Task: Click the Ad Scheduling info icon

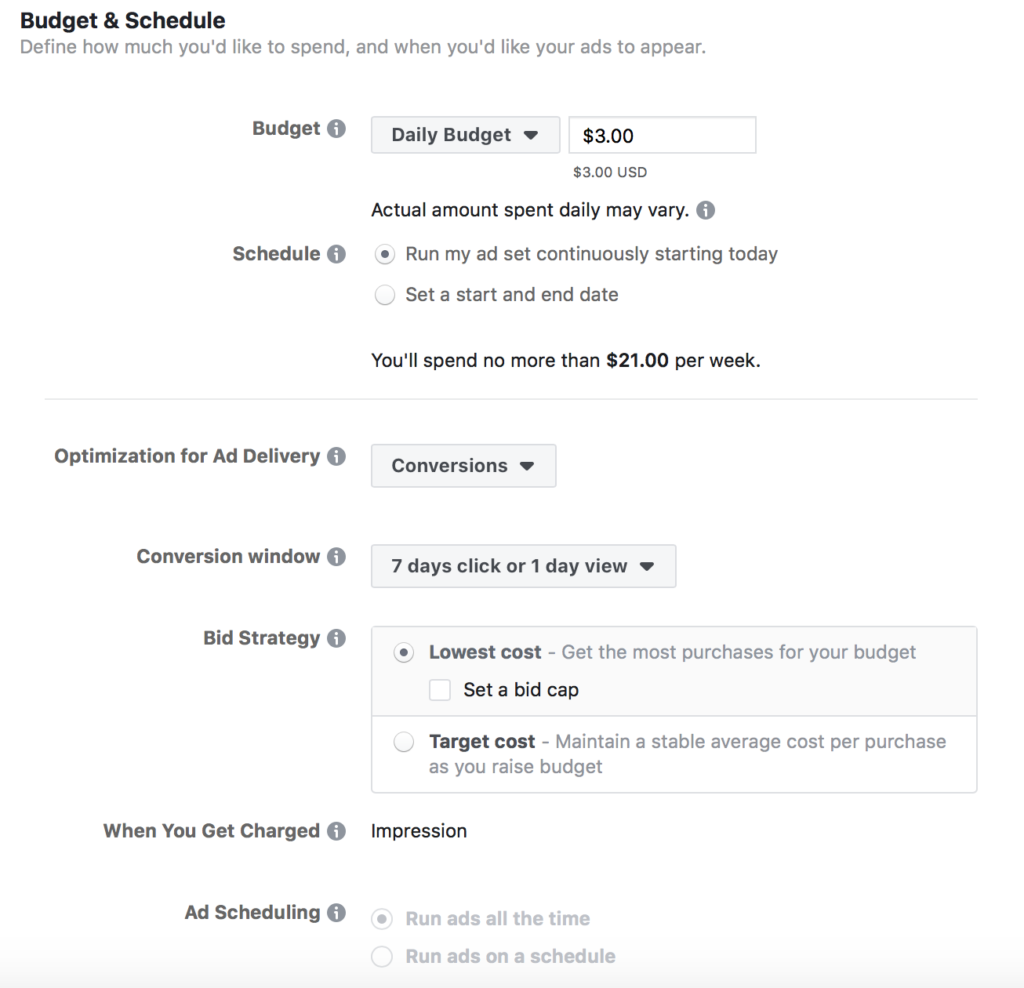Action: [337, 913]
